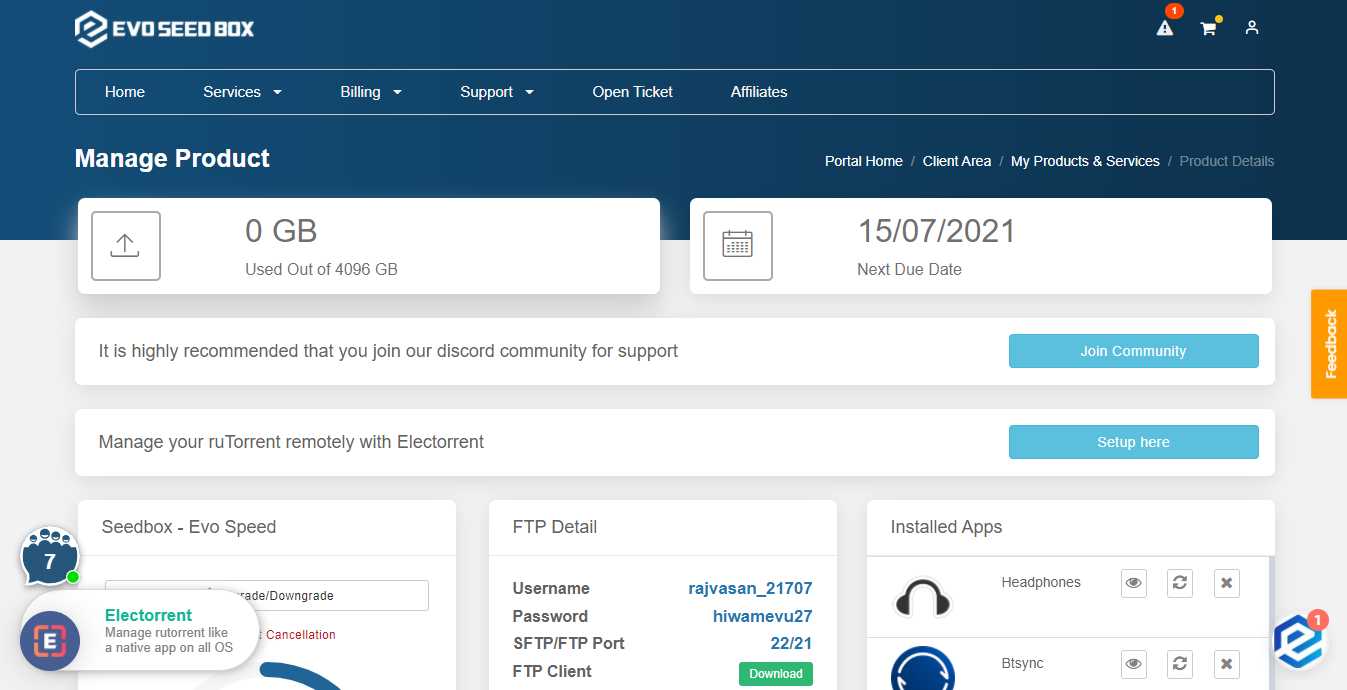1347x690 pixels.
Task: Restart Headphones using the refresh icon
Action: (1179, 583)
